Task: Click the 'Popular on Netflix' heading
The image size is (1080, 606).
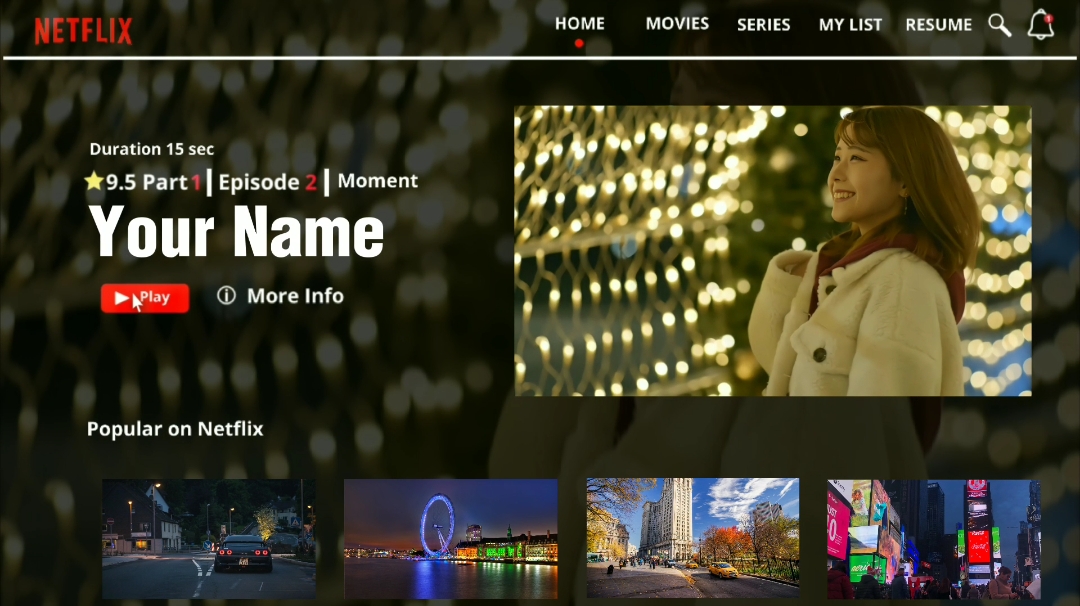Action: (175, 429)
